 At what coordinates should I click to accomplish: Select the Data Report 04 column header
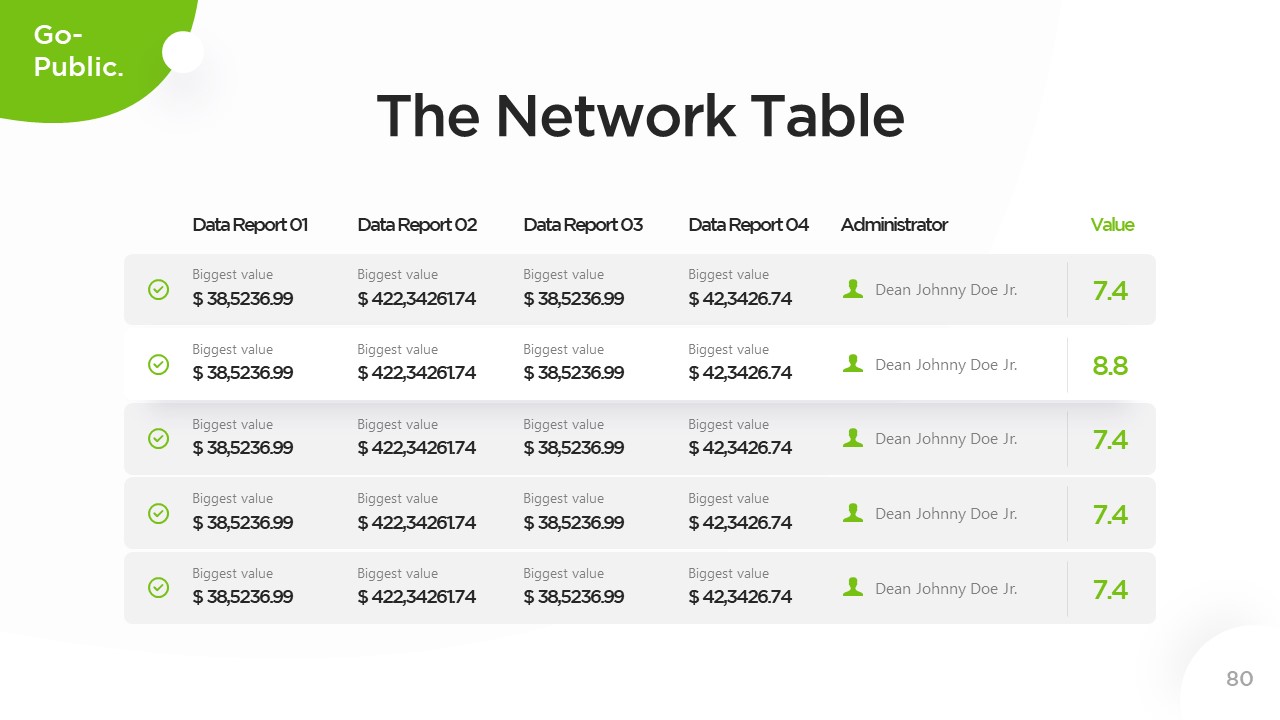coord(748,225)
